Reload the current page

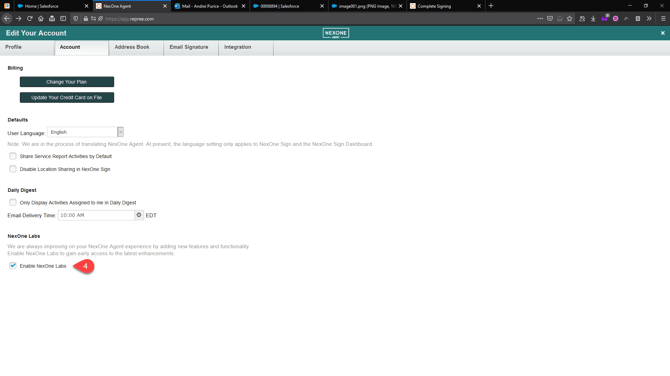point(29,19)
